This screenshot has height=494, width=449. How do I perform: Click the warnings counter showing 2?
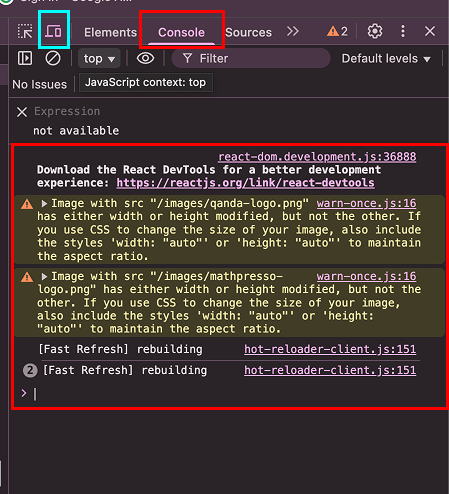pyautogui.click(x=337, y=31)
